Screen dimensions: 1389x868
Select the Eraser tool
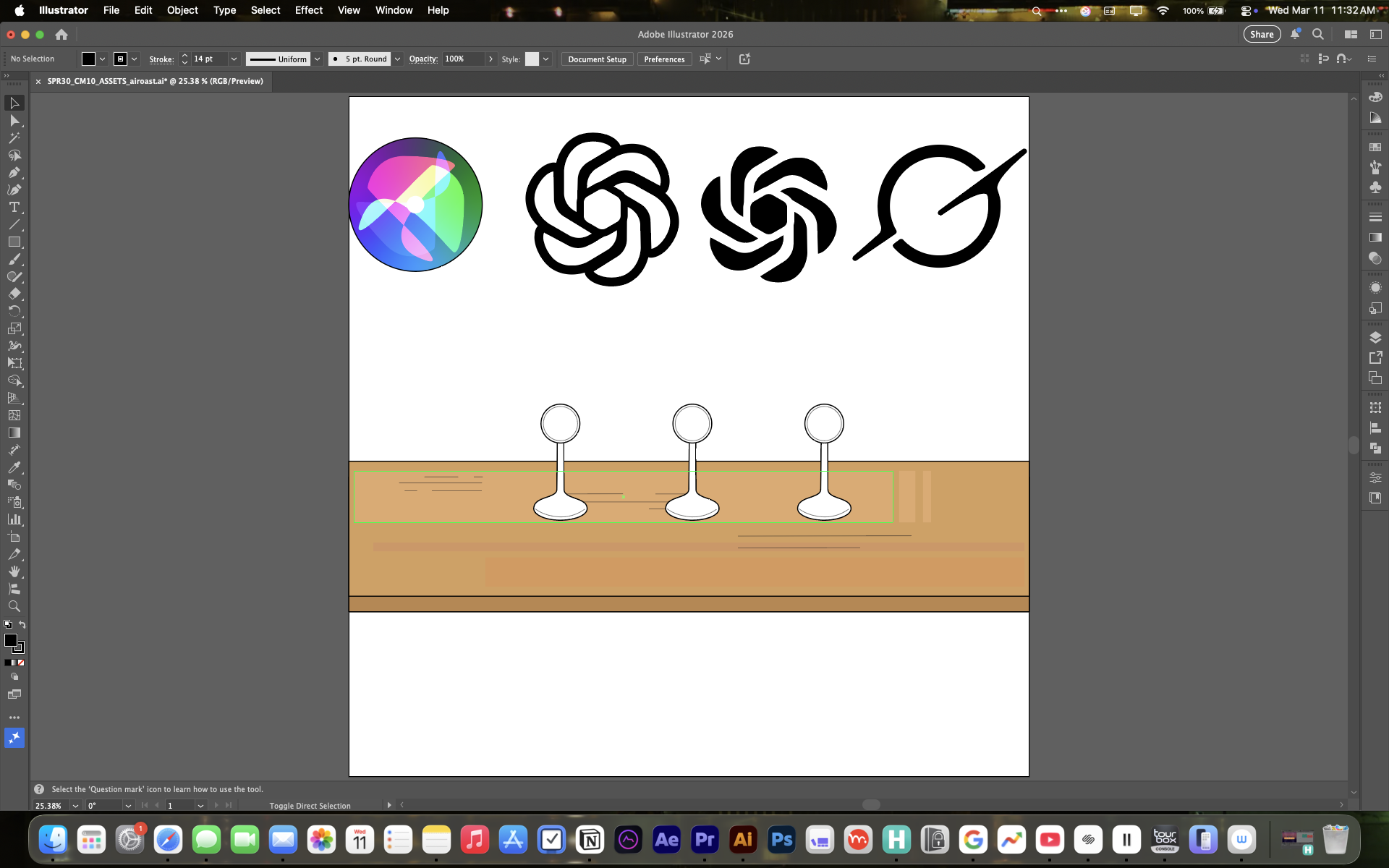click(x=14, y=294)
